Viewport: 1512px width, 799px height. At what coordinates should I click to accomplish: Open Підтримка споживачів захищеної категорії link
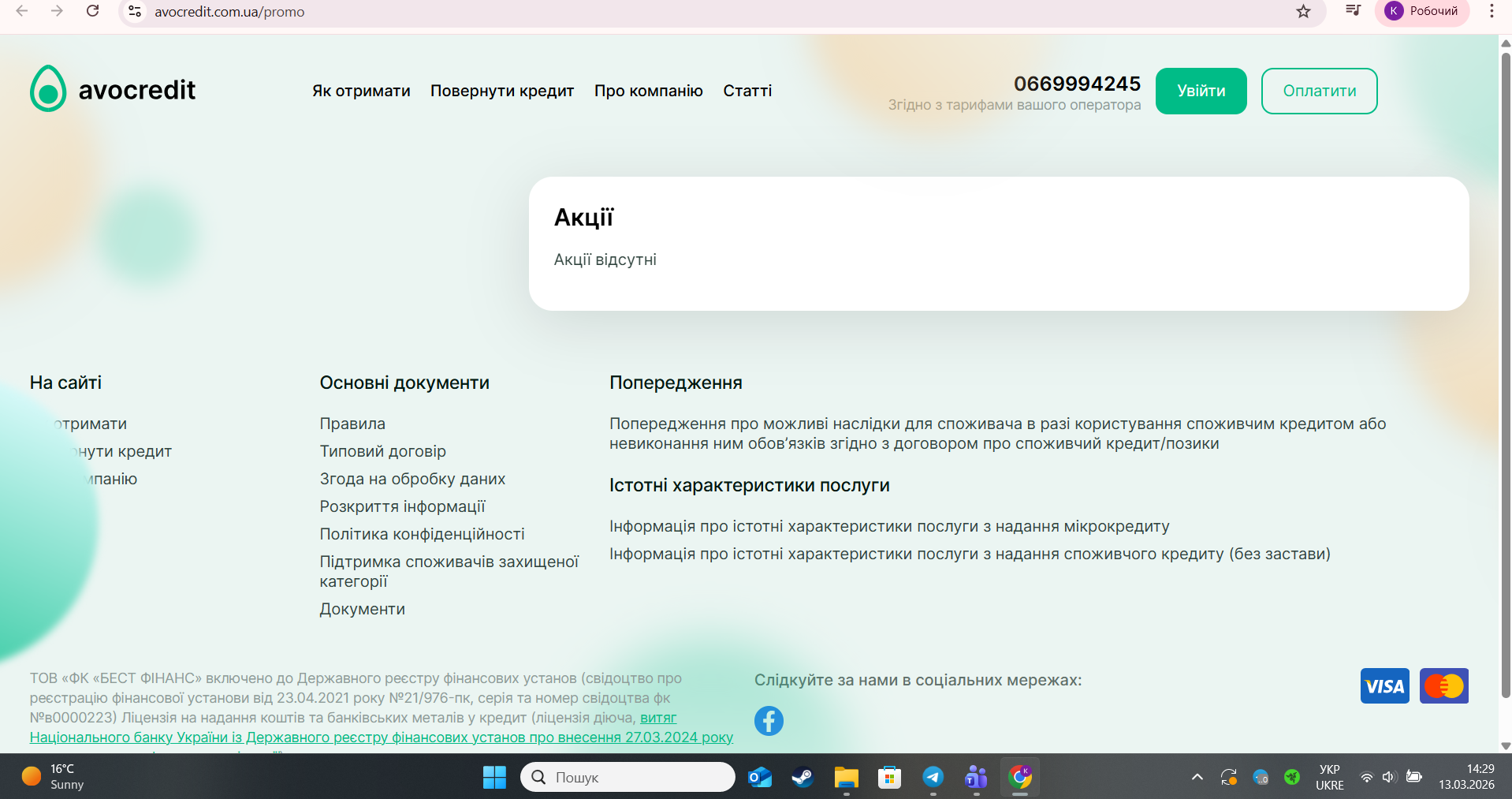tap(449, 571)
